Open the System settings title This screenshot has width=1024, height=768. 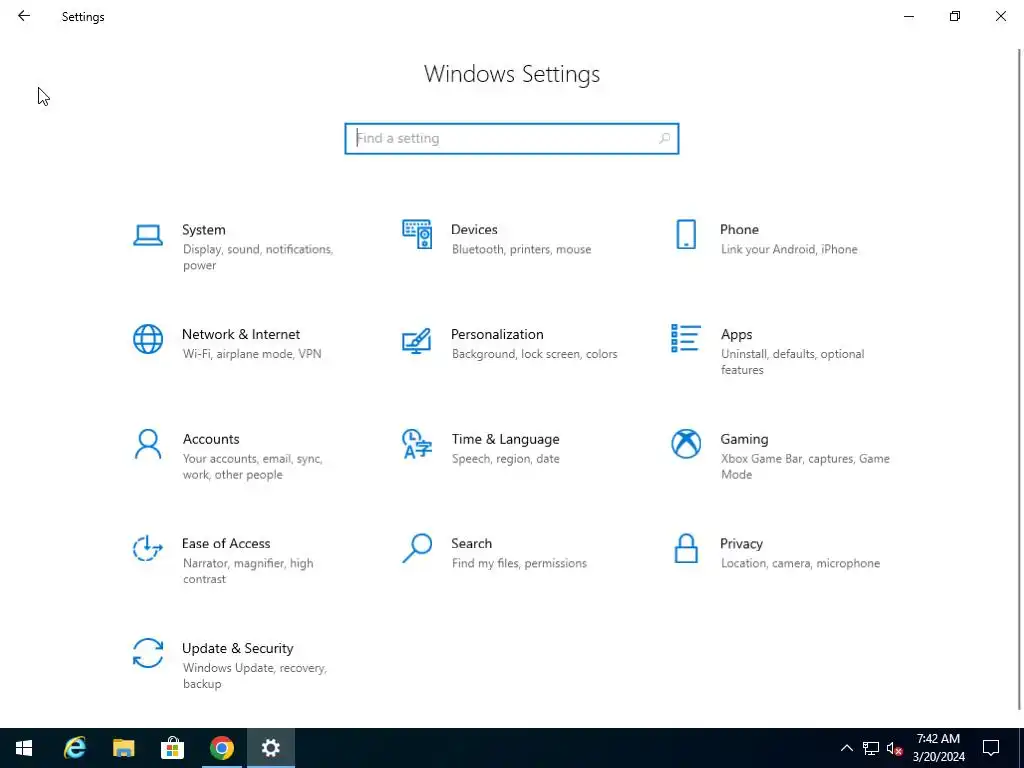coord(204,230)
